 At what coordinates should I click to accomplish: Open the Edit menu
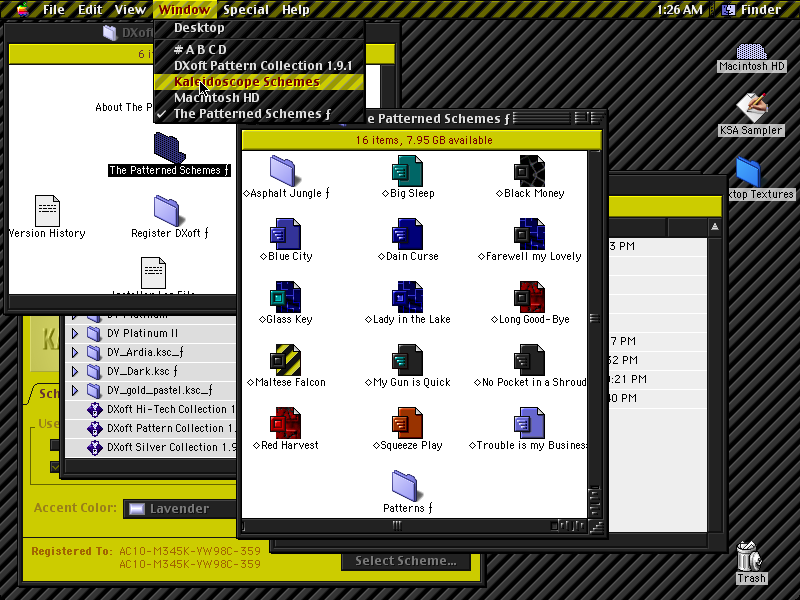pyautogui.click(x=90, y=10)
